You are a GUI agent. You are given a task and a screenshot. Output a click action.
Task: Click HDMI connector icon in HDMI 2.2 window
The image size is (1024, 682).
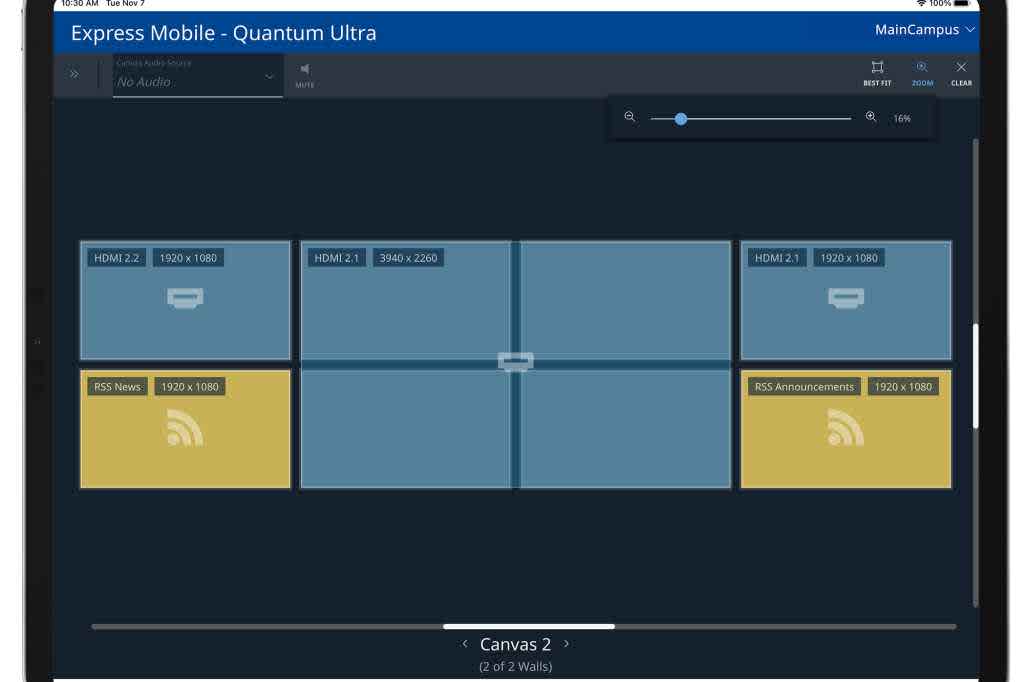[185, 298]
